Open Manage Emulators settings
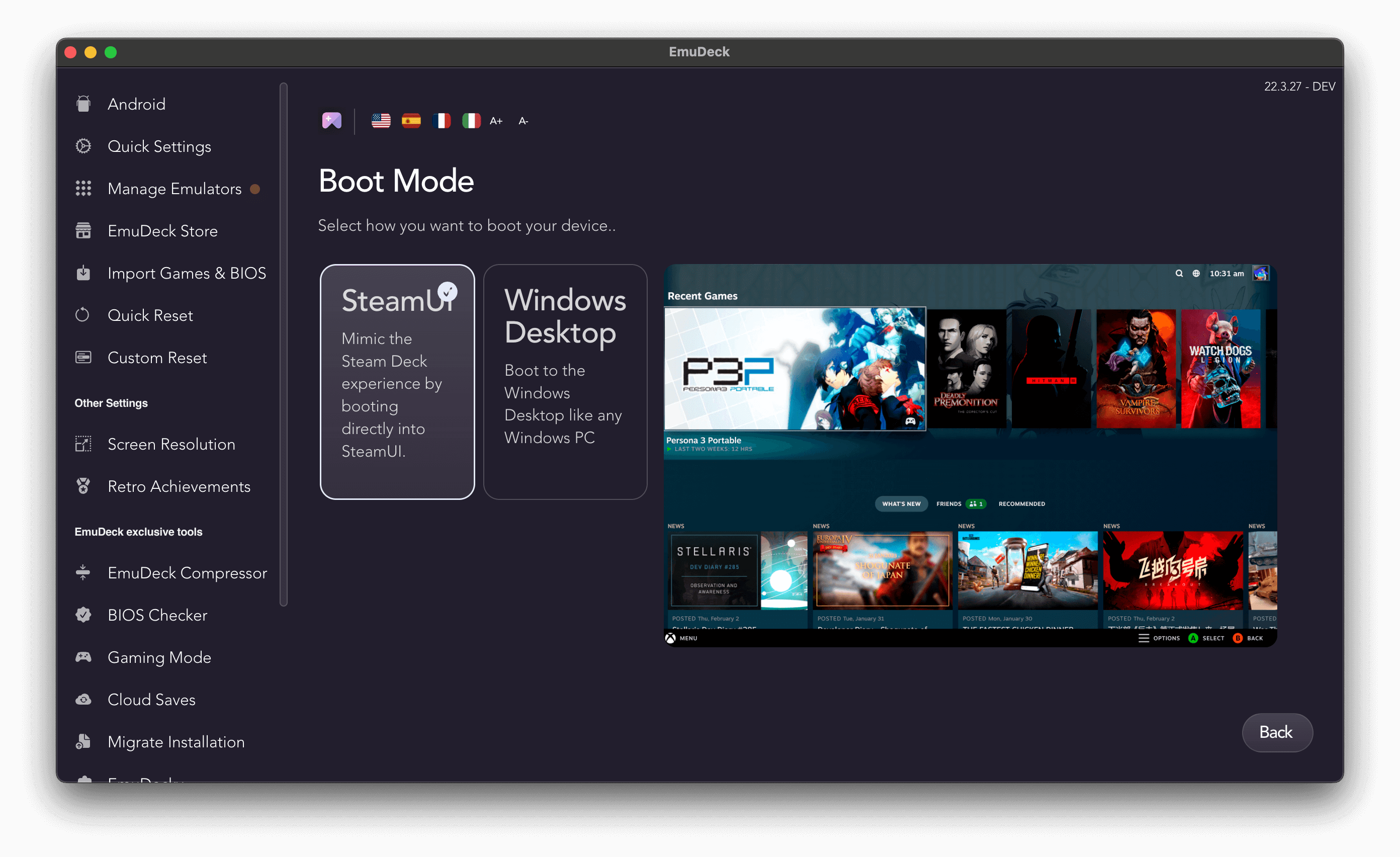The image size is (1400, 857). (x=175, y=188)
